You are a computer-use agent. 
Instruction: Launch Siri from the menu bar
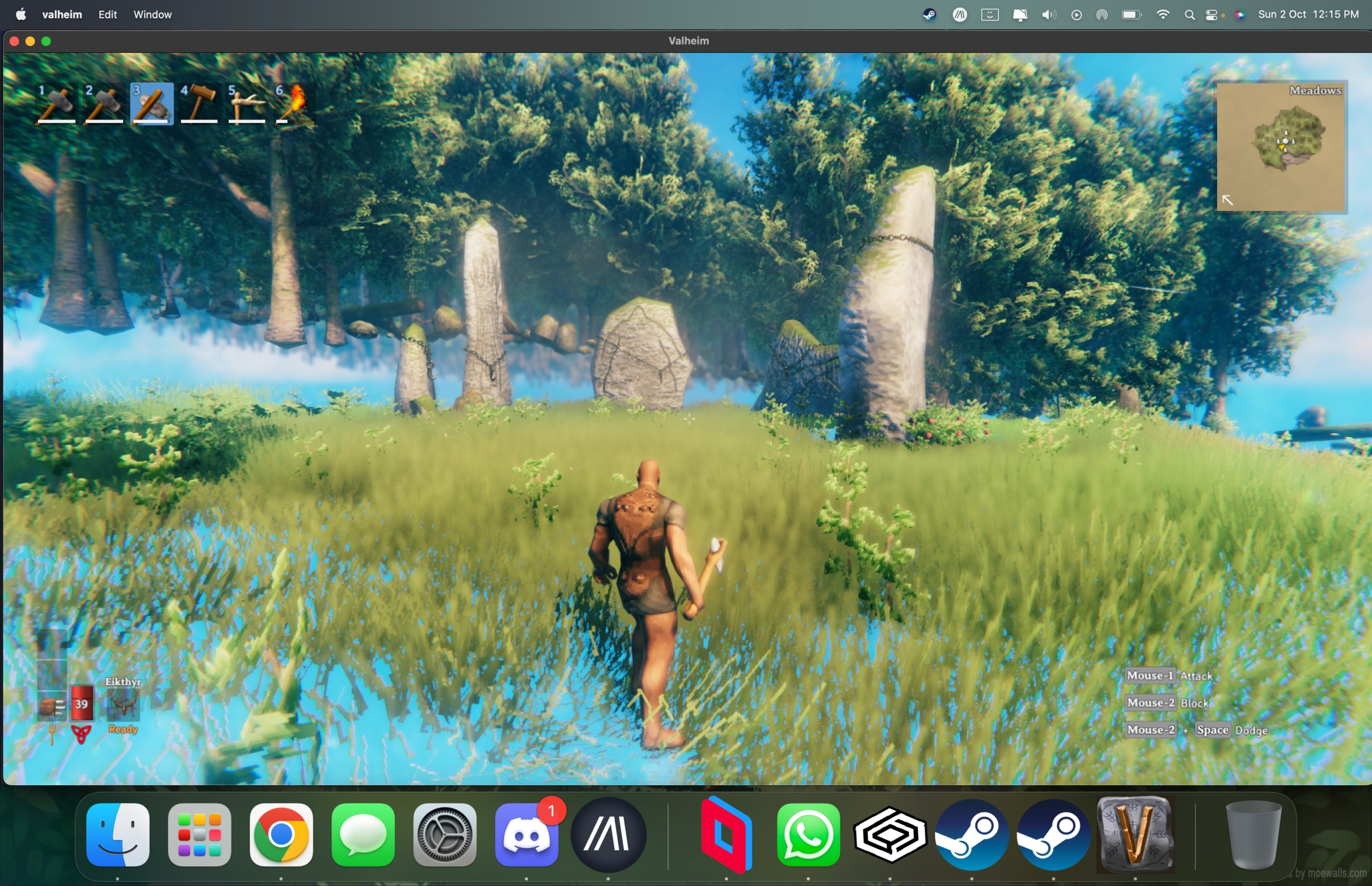1240,15
